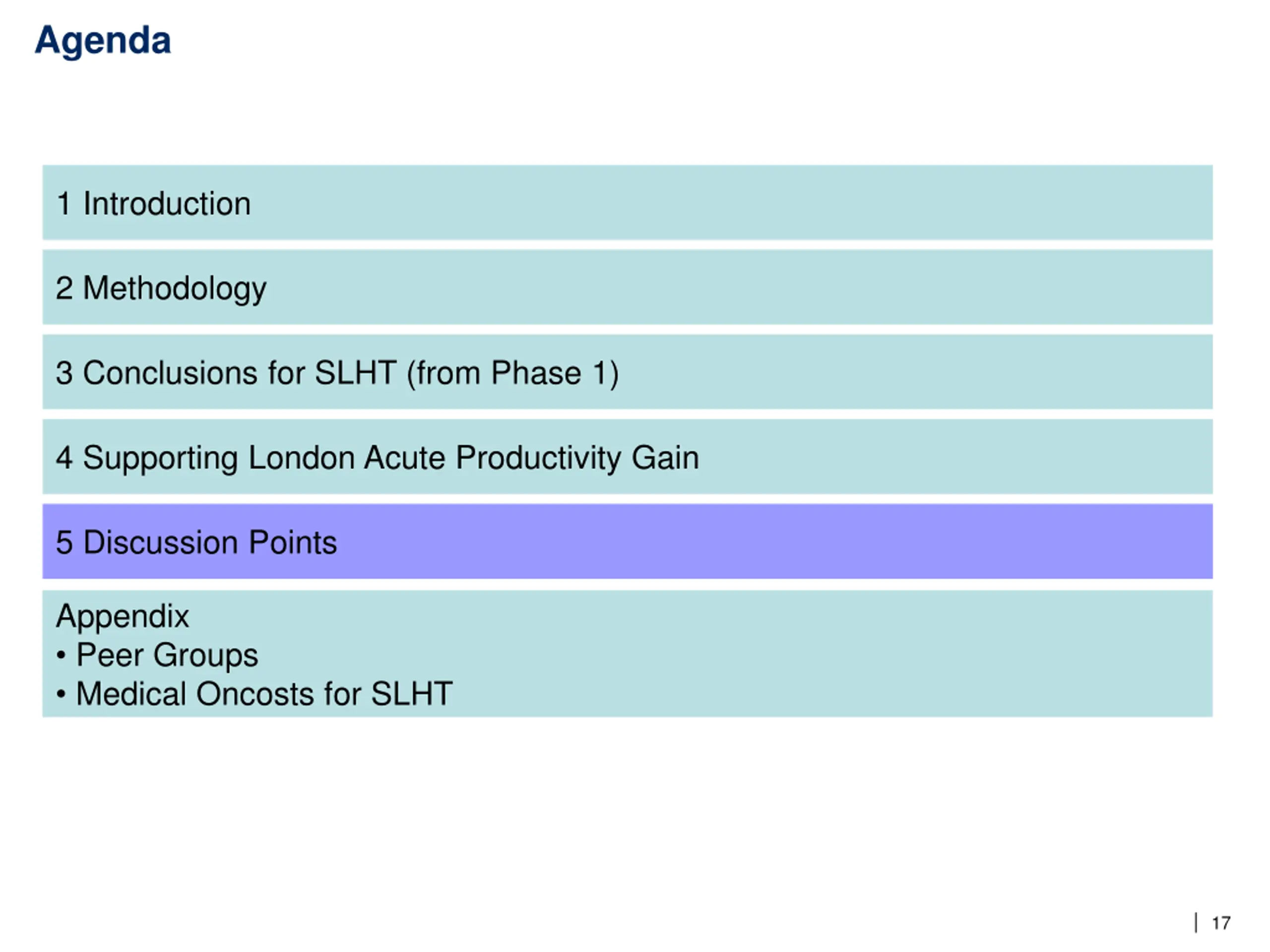
Task: Click the vertical bar beside page number
Action: tap(1196, 923)
